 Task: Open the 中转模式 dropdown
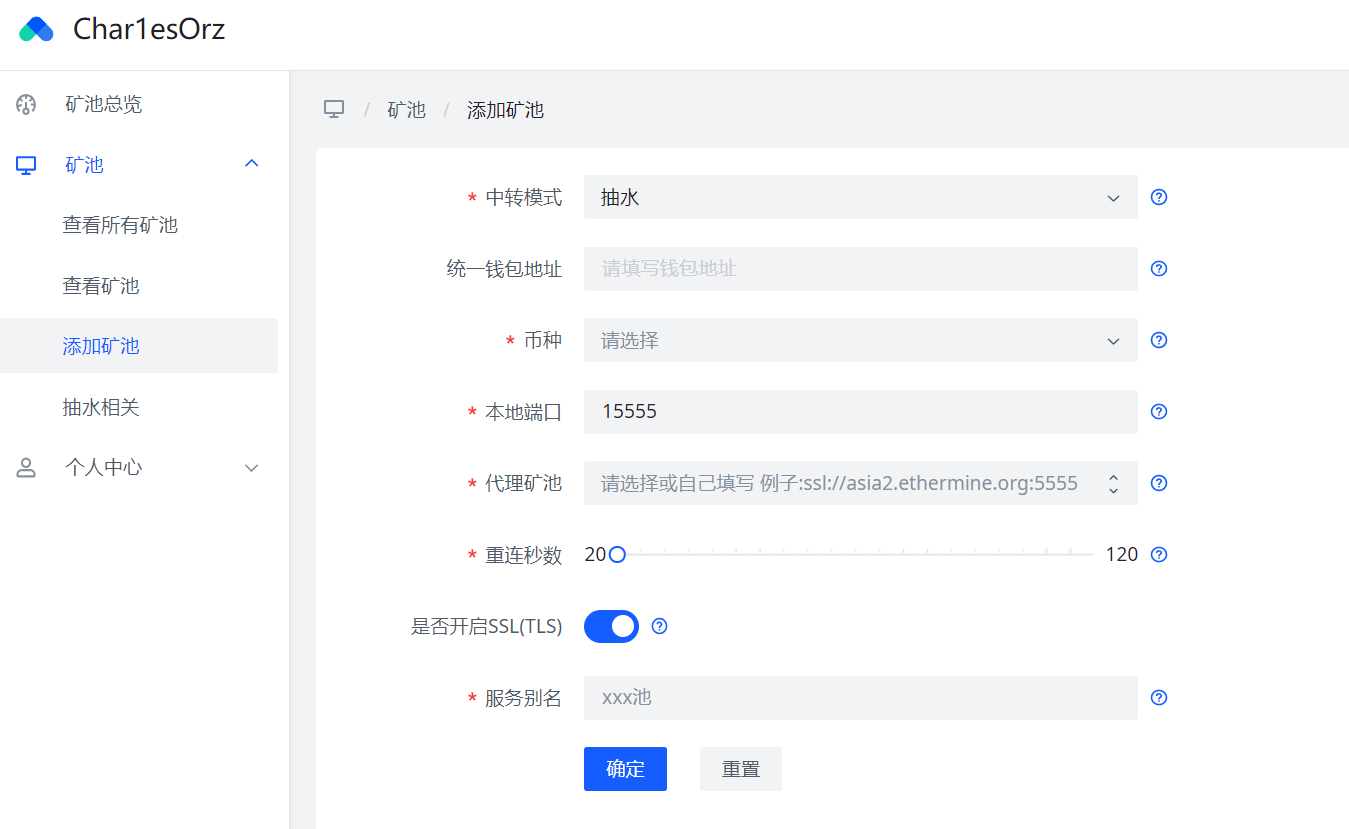[x=860, y=197]
